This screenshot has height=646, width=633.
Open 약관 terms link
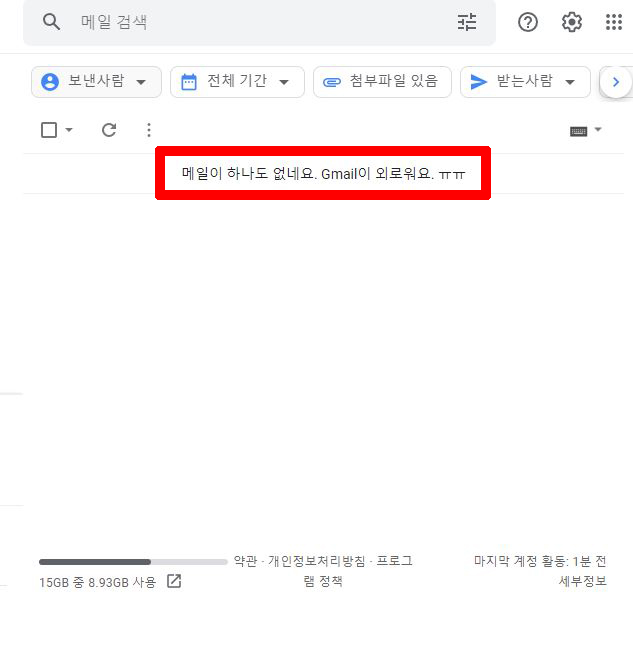tap(245, 561)
